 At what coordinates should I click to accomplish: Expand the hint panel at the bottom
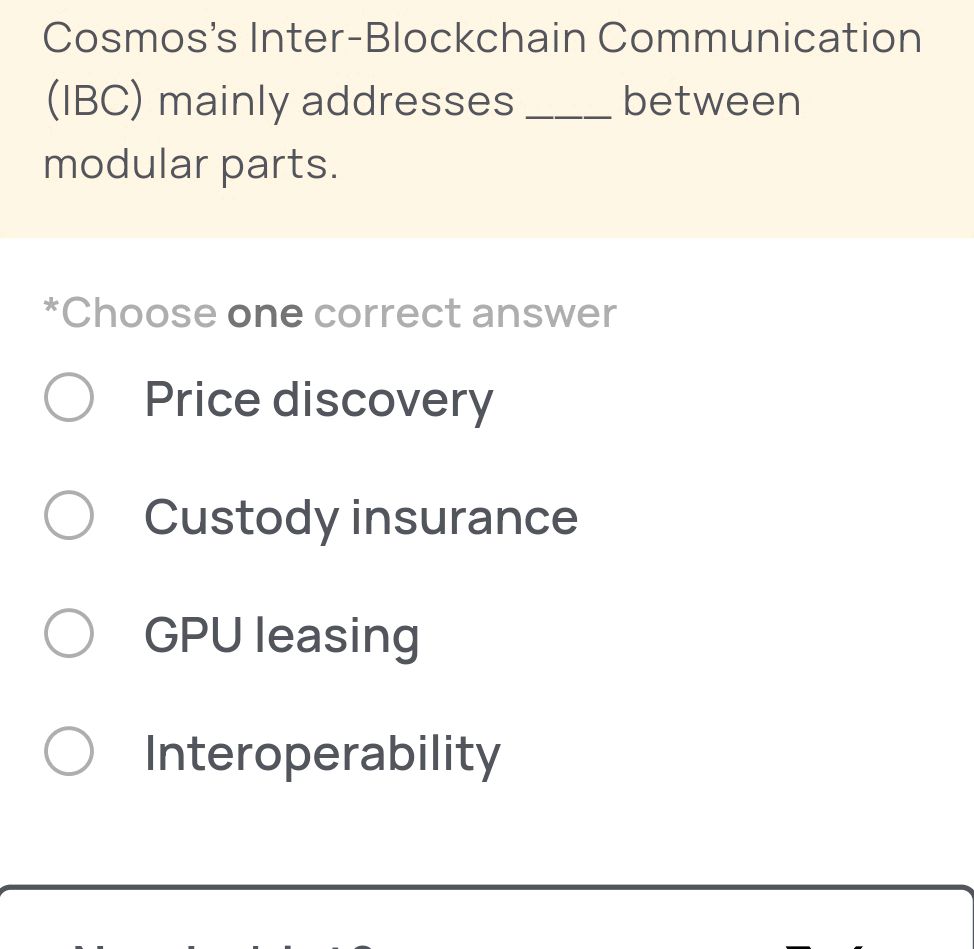pos(487,935)
